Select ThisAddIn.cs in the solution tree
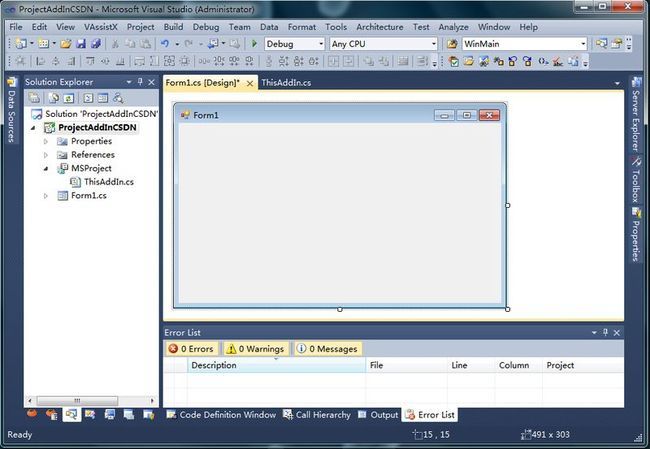 (x=109, y=182)
